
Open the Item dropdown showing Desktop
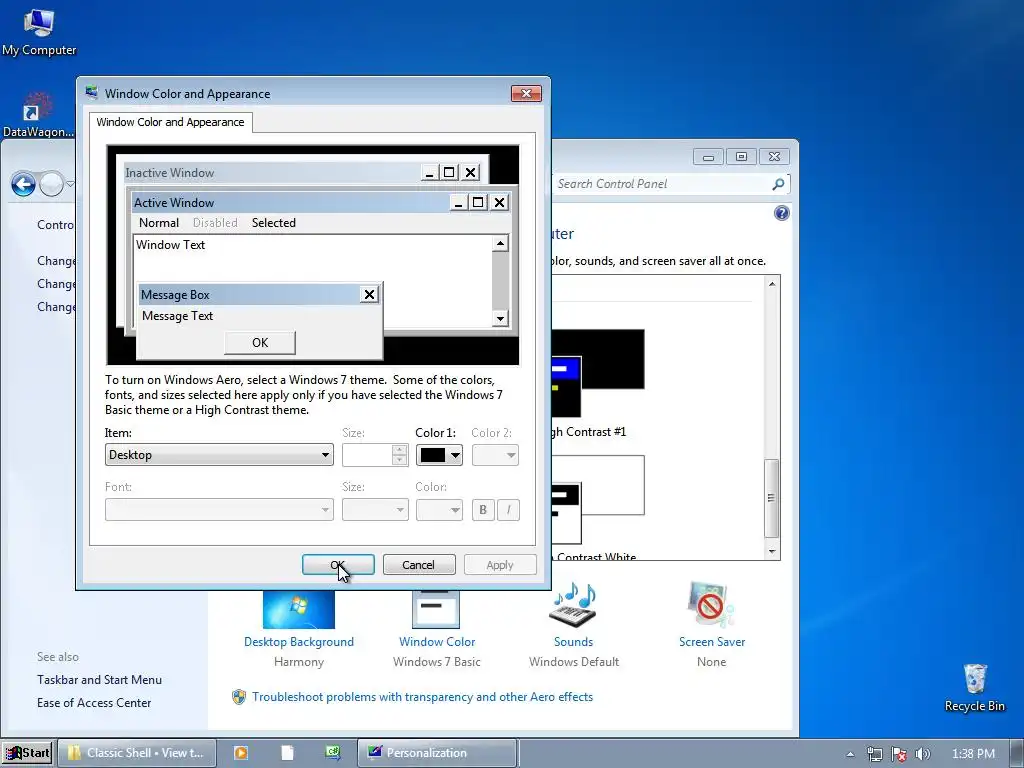click(x=219, y=455)
